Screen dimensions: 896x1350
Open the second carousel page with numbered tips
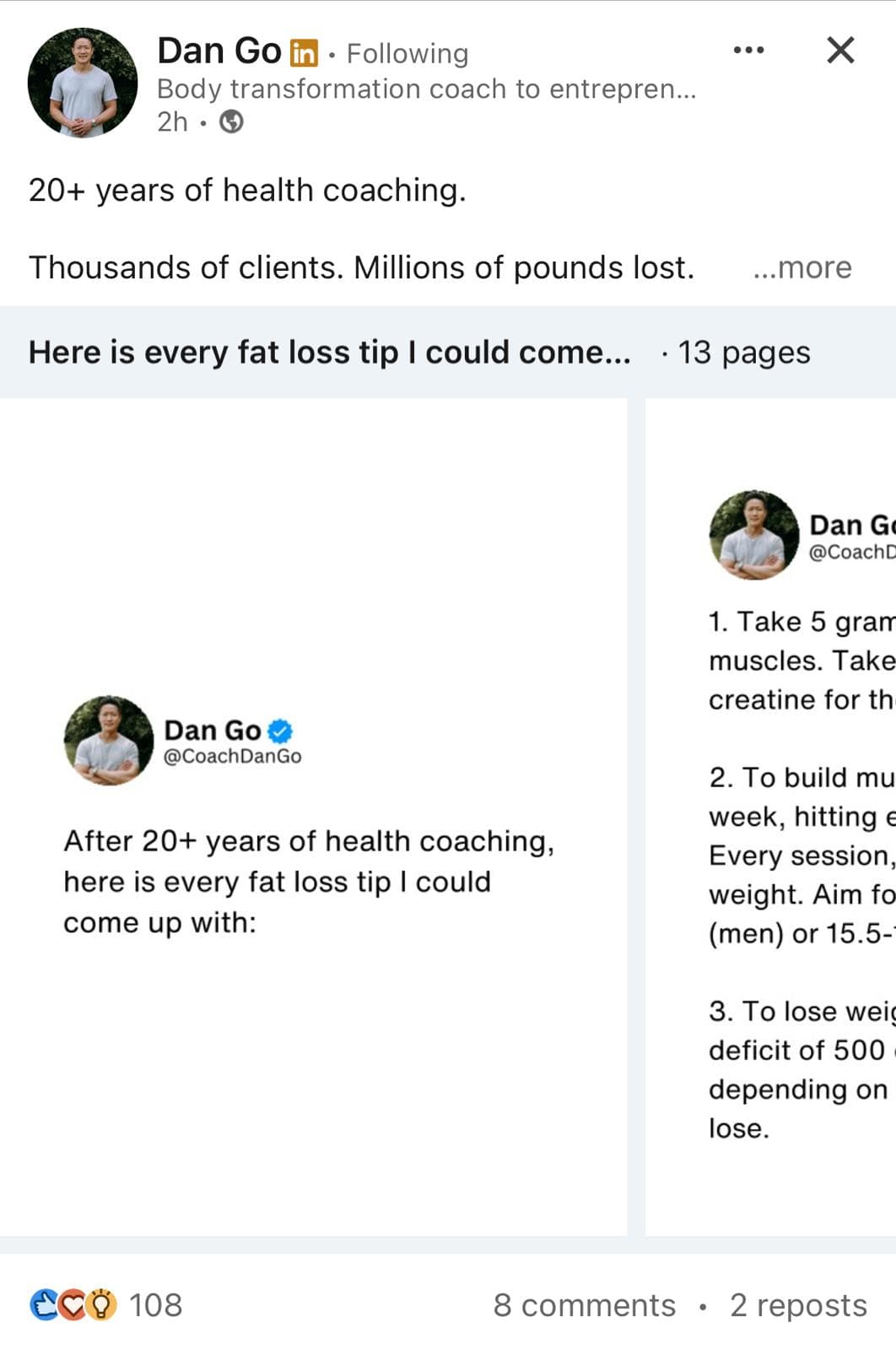click(771, 816)
